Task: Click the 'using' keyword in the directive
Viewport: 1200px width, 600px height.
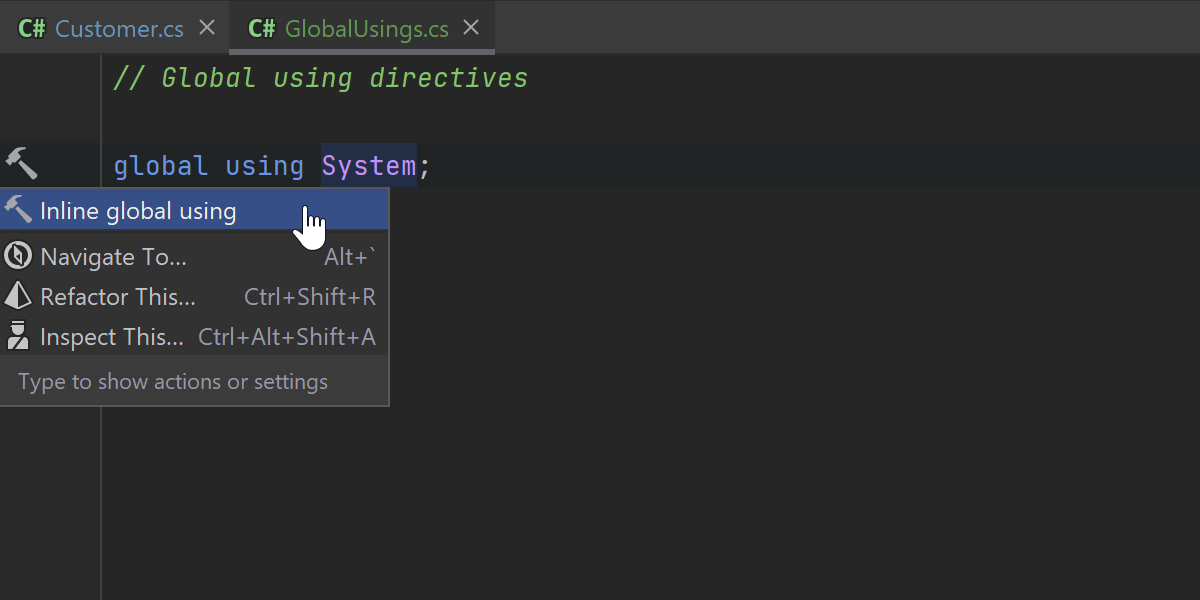Action: [264, 166]
